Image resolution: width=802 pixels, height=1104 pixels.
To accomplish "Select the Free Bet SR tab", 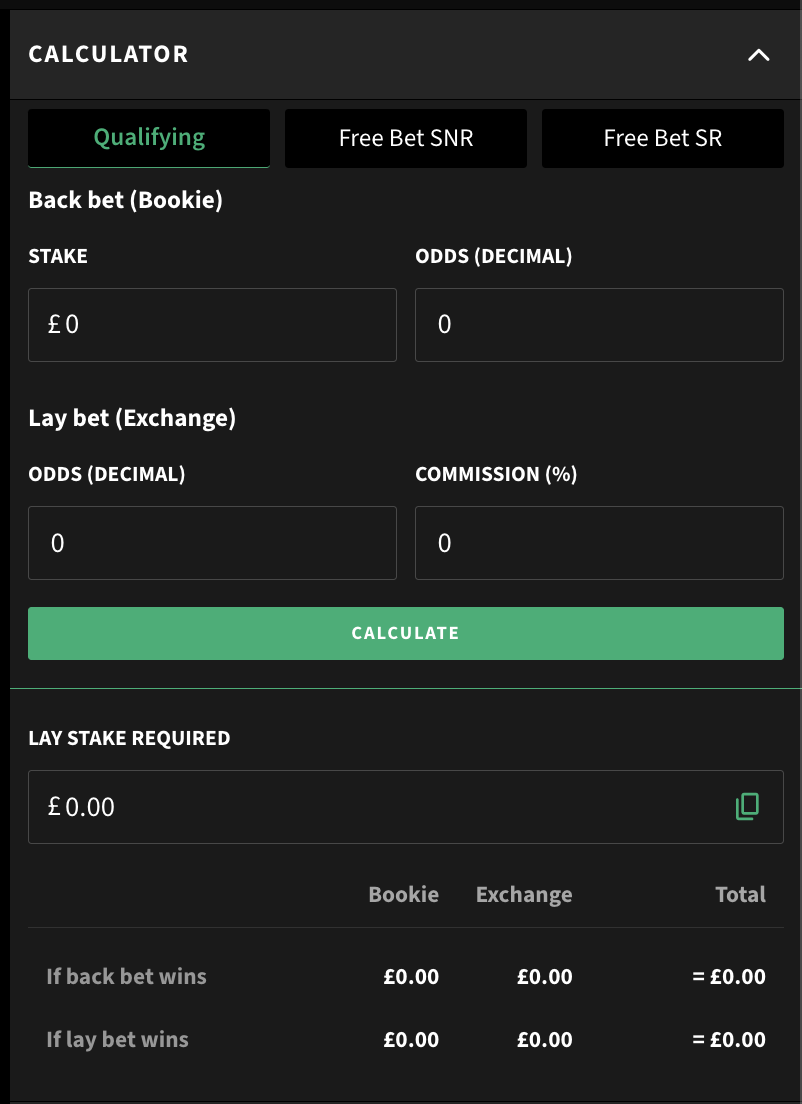I will [x=662, y=138].
